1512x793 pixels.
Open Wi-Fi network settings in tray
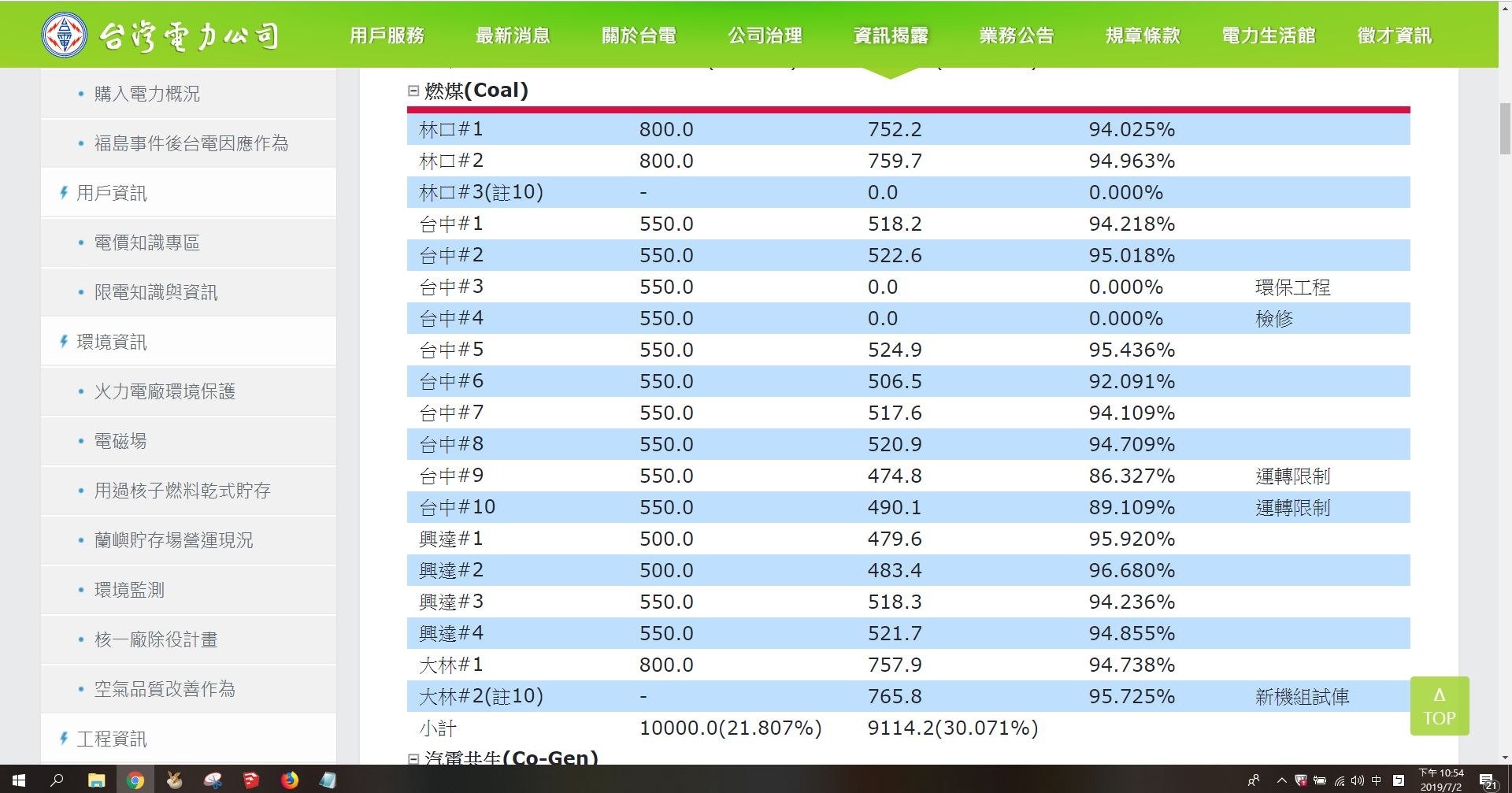coord(1339,780)
